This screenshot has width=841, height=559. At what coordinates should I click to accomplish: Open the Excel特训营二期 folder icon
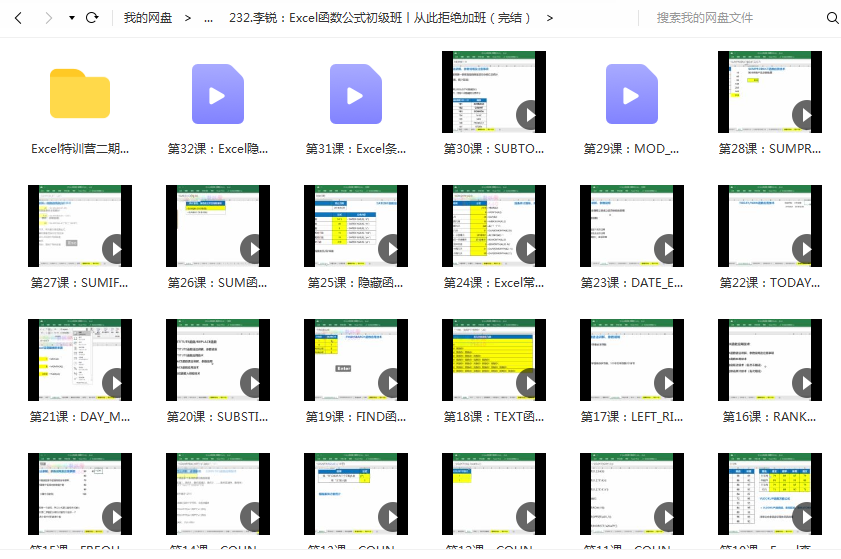click(x=80, y=93)
